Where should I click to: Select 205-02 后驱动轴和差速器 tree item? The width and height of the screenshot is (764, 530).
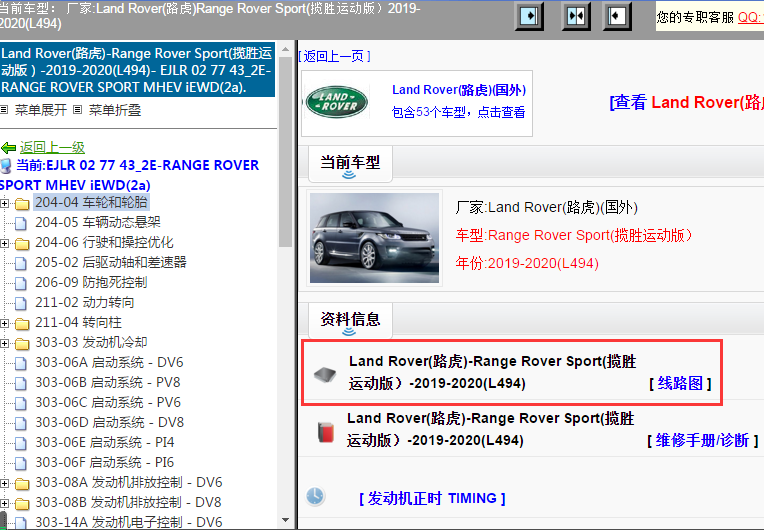[111, 263]
